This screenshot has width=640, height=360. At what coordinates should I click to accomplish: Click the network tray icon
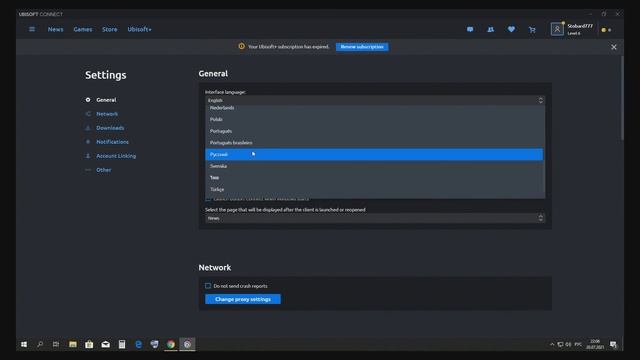coord(560,344)
